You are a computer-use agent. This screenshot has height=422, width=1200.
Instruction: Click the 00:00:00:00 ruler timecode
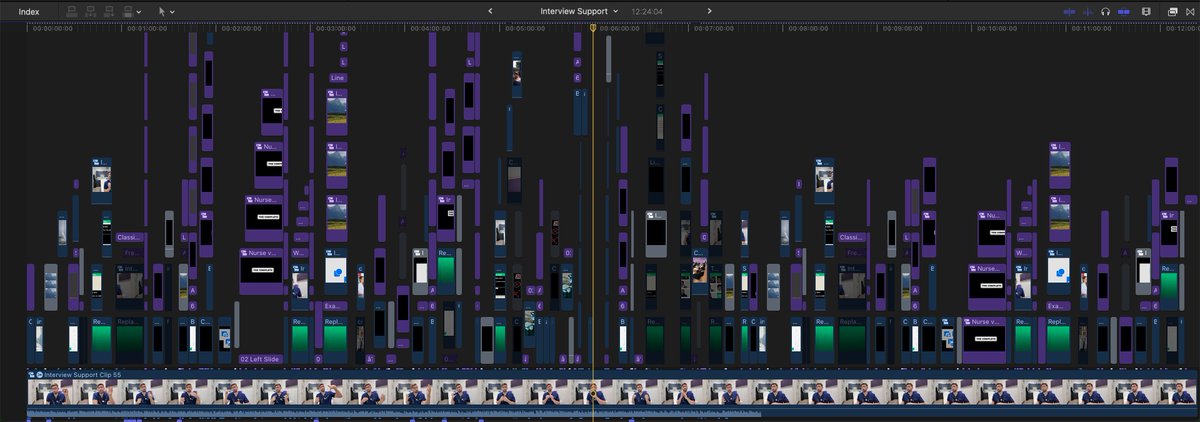point(52,29)
